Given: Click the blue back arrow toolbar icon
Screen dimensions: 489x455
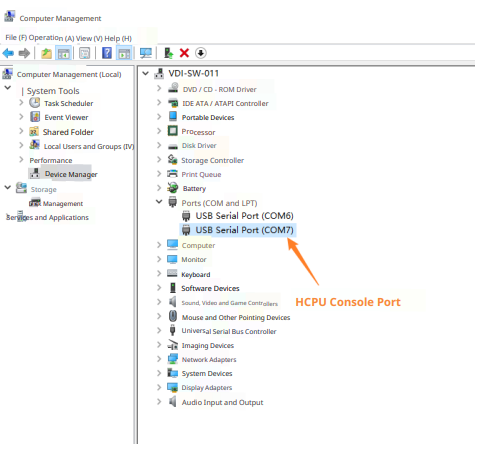Looking at the screenshot, I should point(8,53).
